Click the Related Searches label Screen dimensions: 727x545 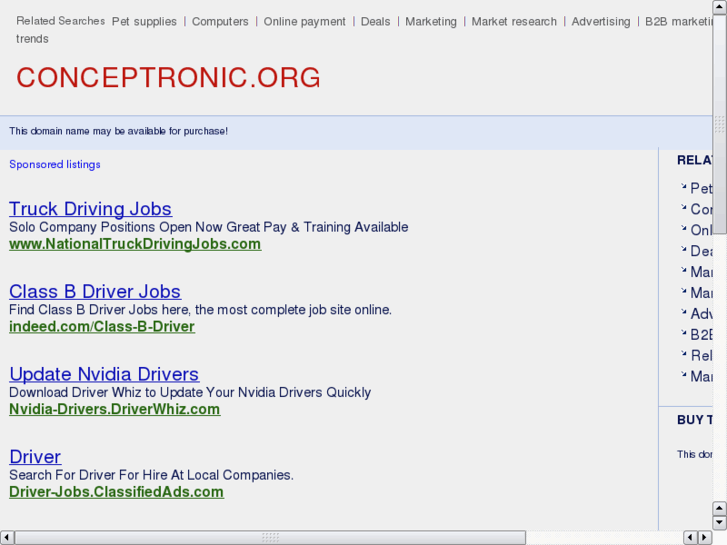60,21
